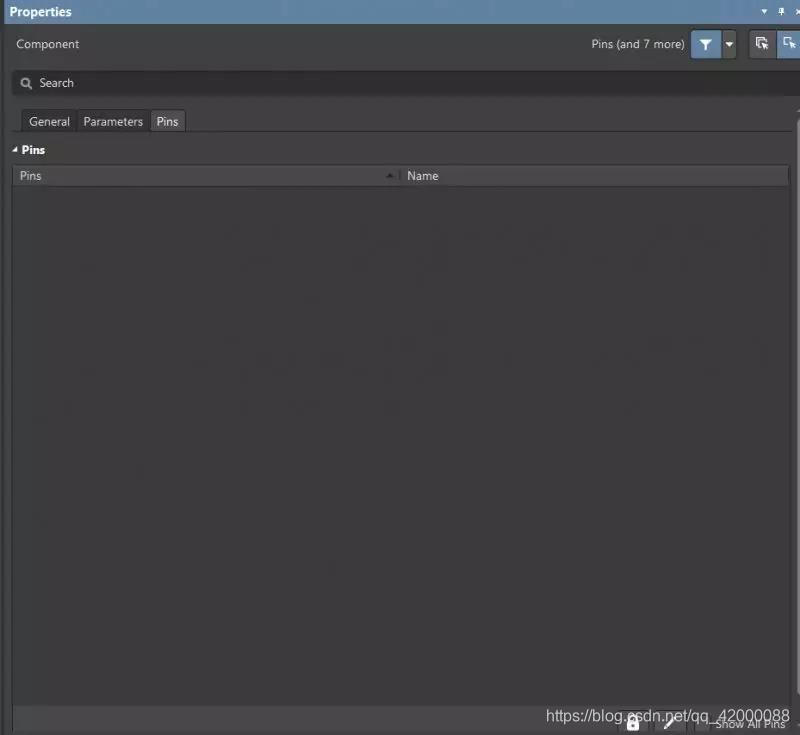Switch to the Parameters tab
The image size is (800, 735).
pyautogui.click(x=113, y=121)
